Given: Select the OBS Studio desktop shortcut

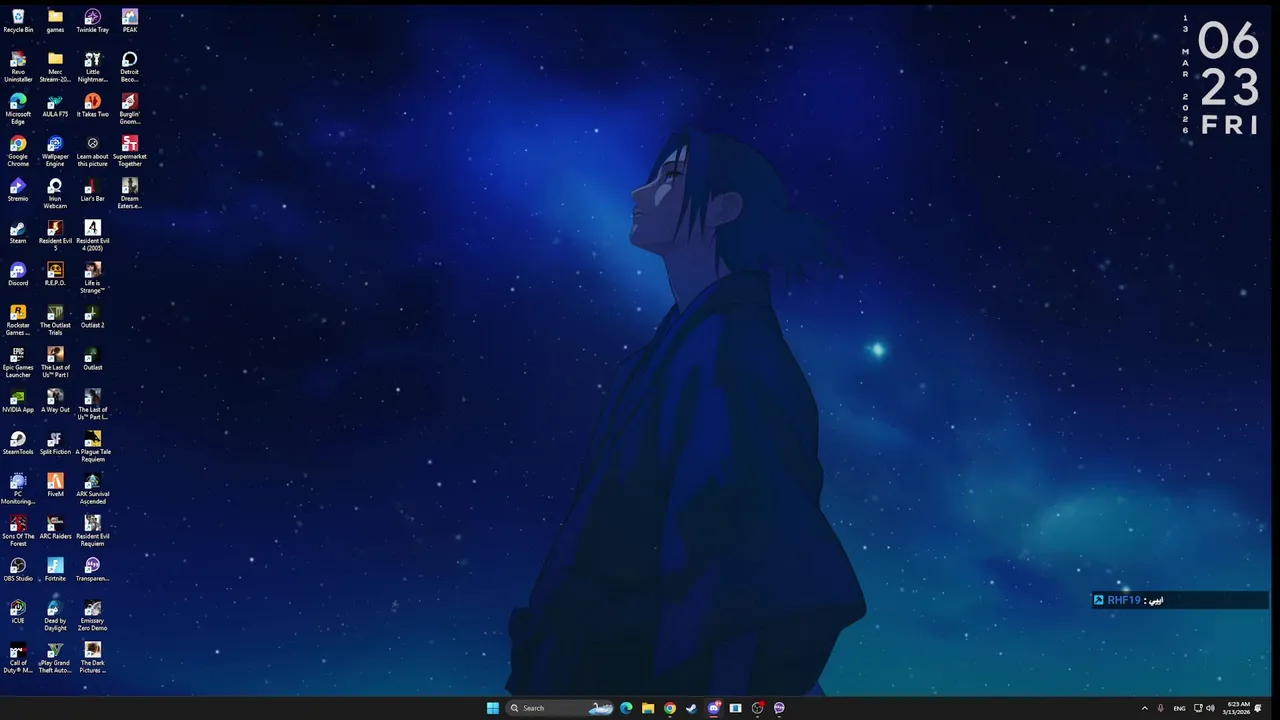Looking at the screenshot, I should [18, 570].
